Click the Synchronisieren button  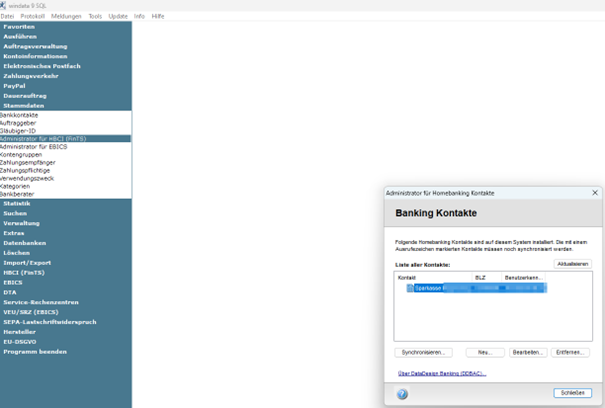[423, 352]
